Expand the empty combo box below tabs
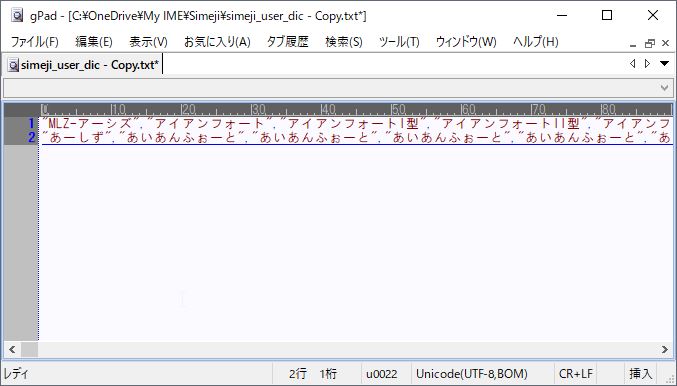 pyautogui.click(x=664, y=88)
